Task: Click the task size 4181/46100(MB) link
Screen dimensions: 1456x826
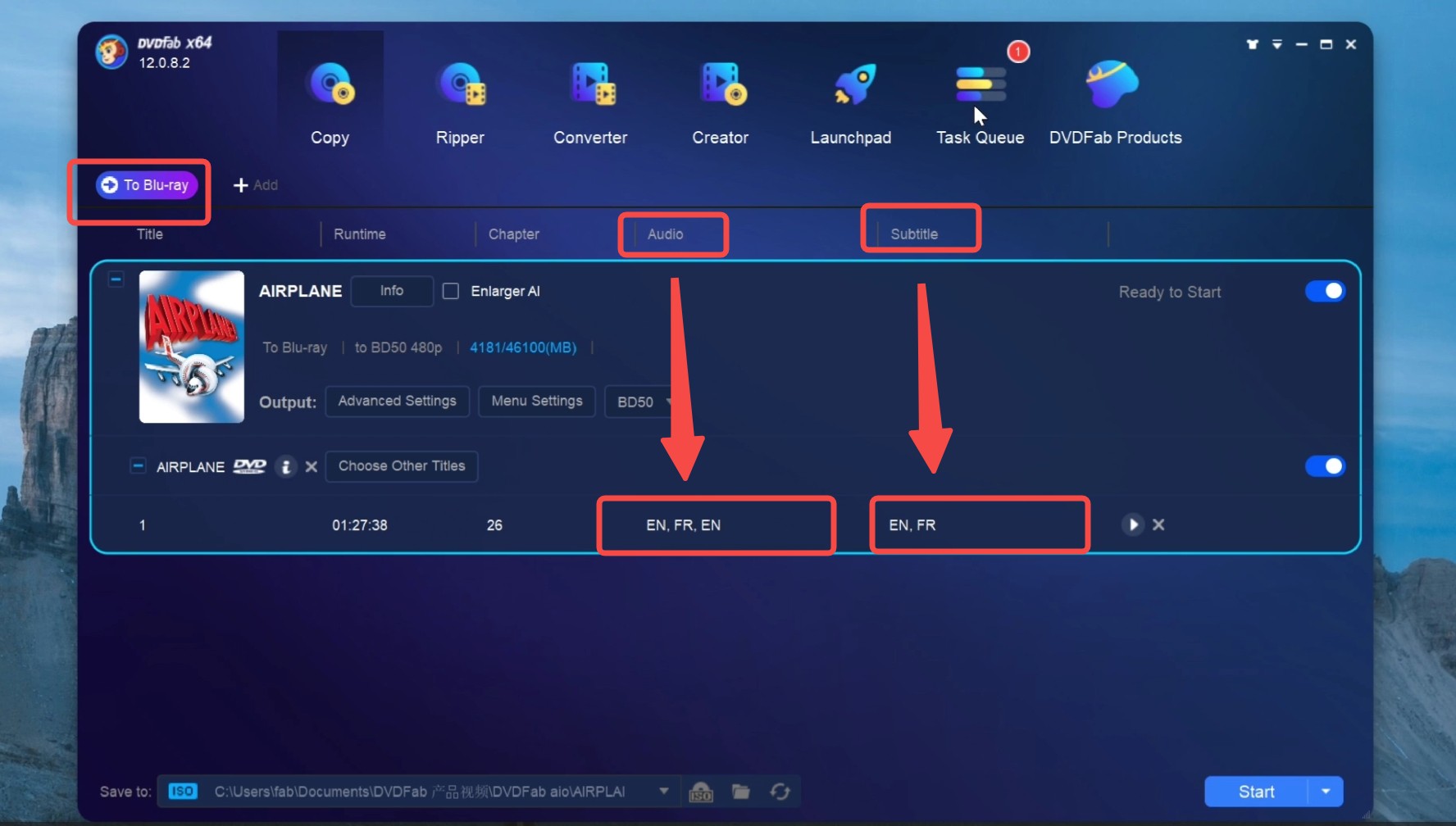Action: point(523,347)
